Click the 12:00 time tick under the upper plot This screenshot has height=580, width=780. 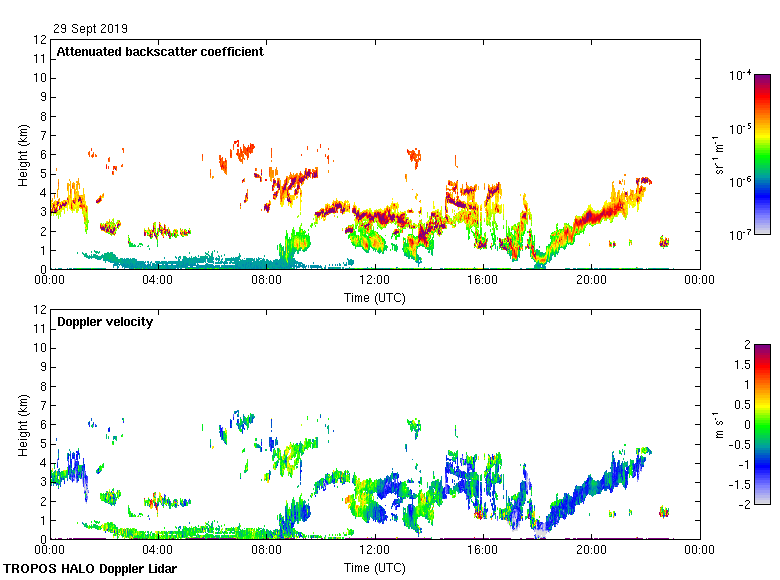click(x=375, y=282)
